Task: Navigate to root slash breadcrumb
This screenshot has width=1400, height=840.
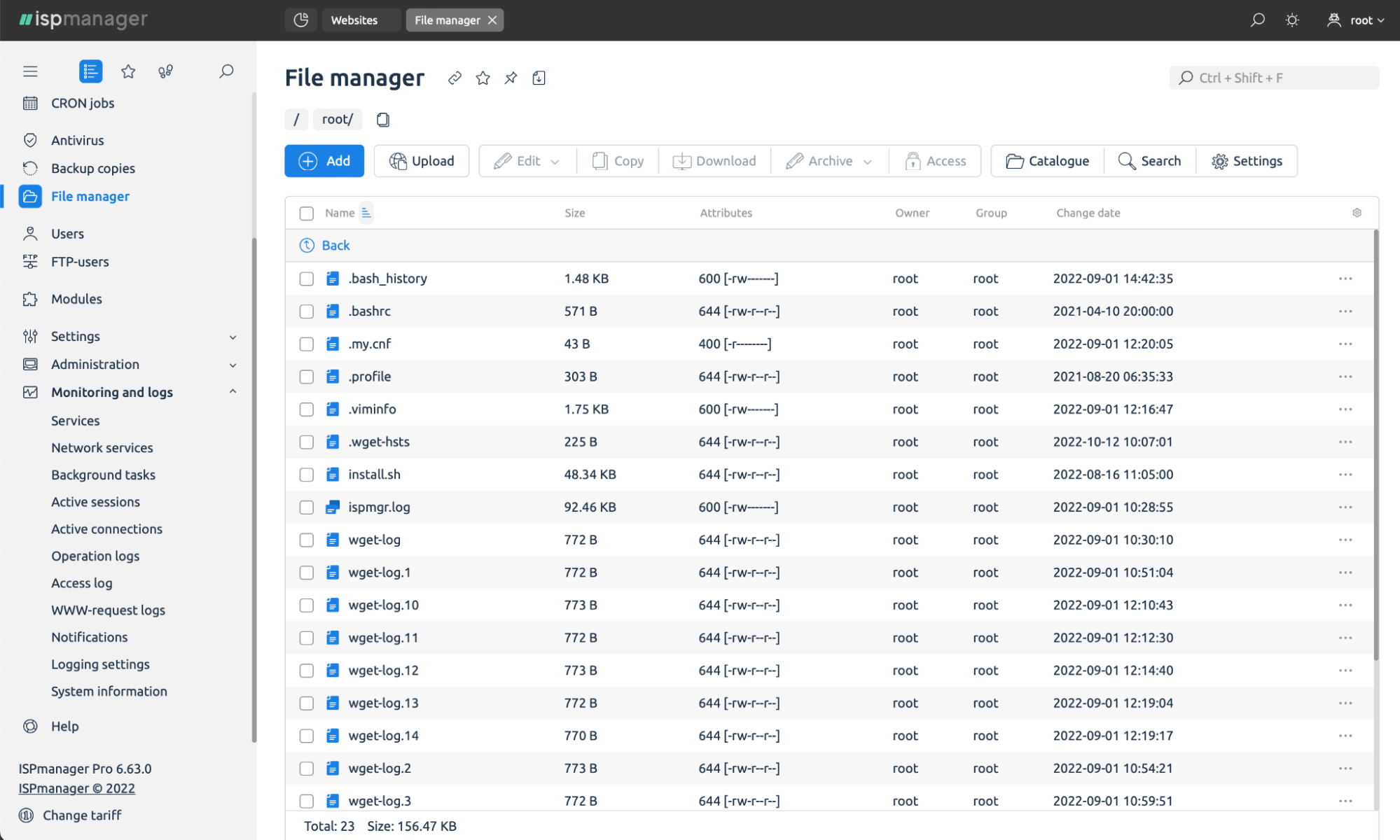Action: click(296, 120)
